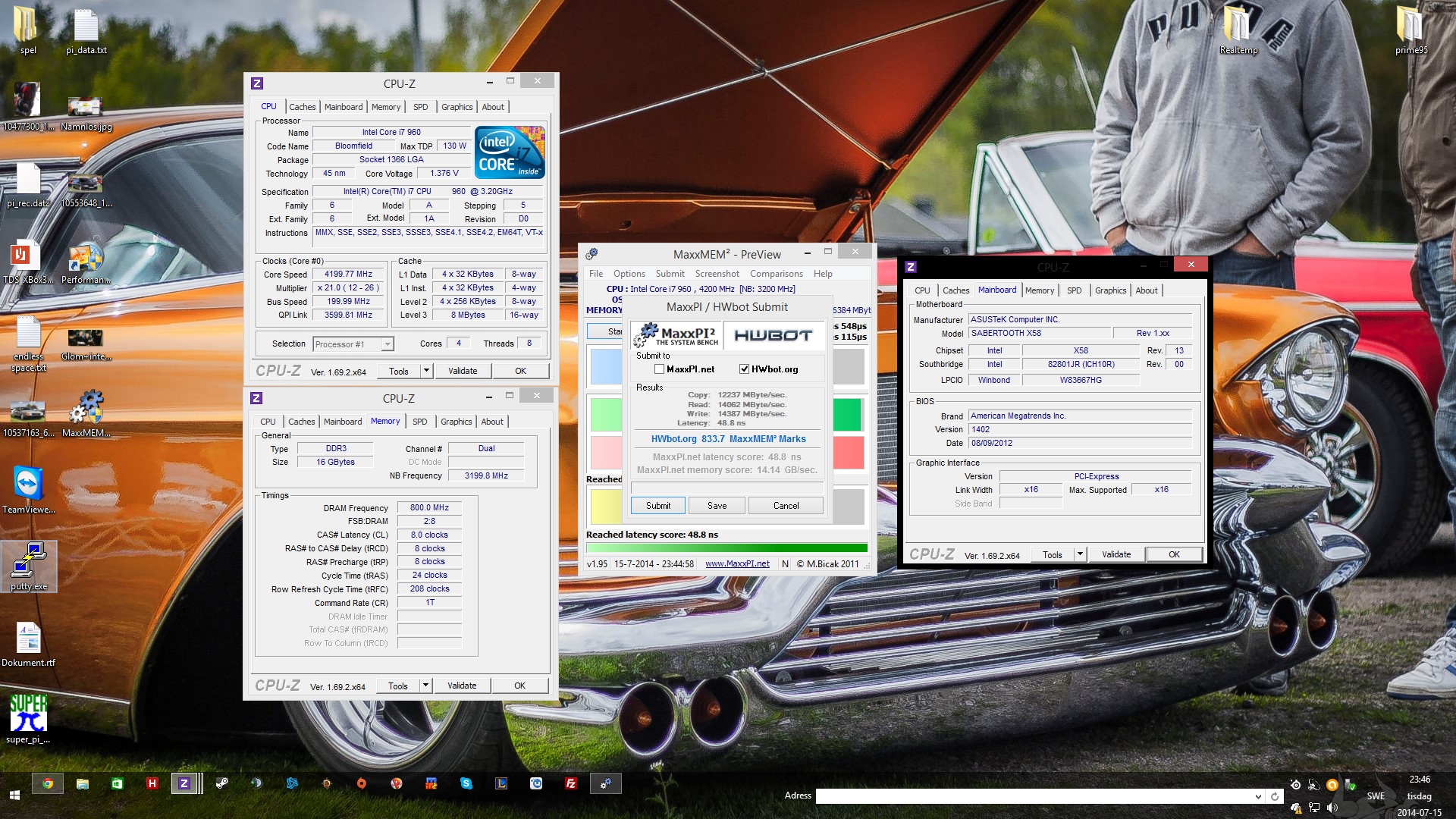Open Chrome from the taskbar
Screen dimensions: 1456x819
pyautogui.click(x=48, y=783)
